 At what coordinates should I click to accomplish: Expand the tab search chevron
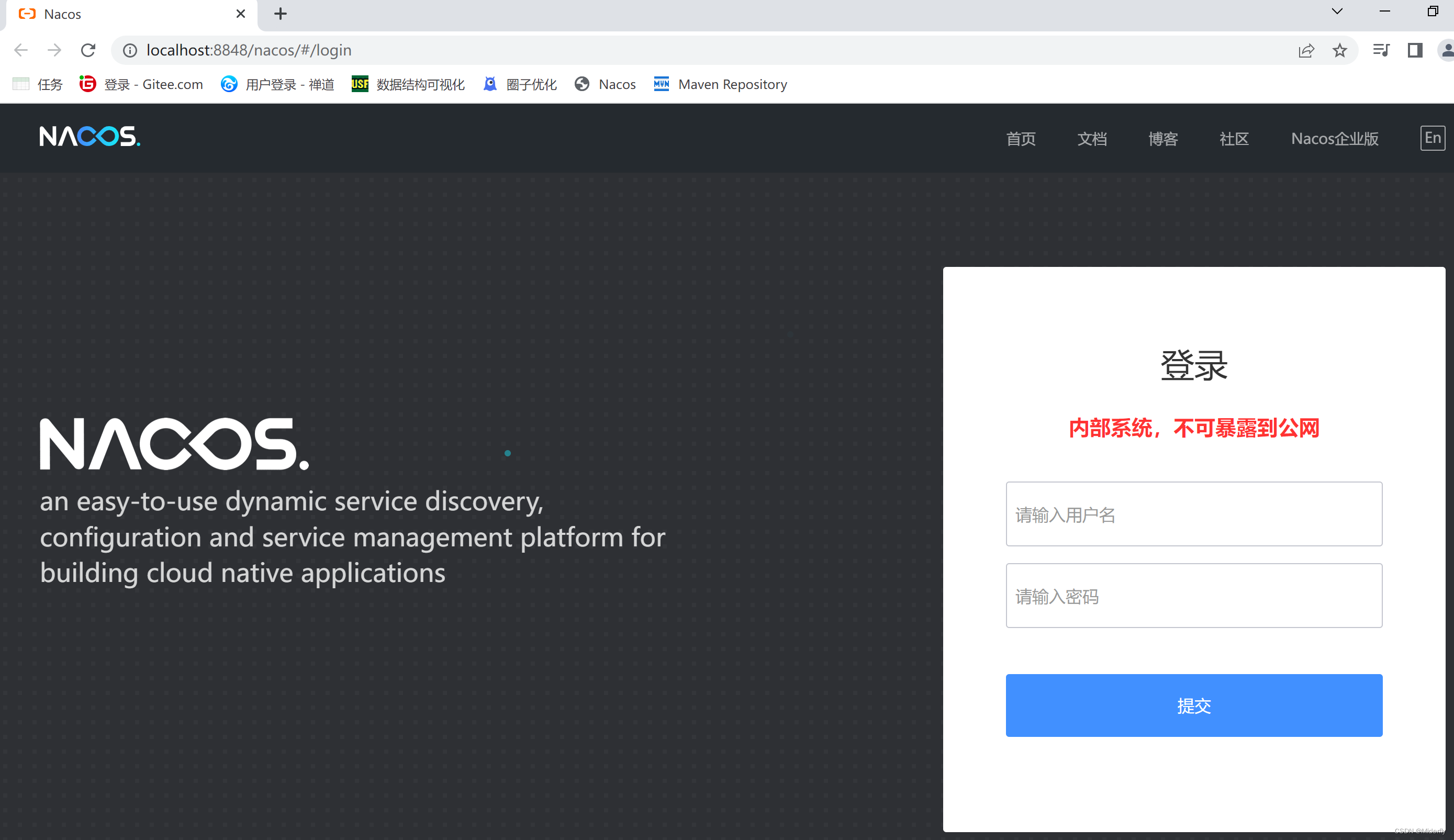pos(1337,12)
